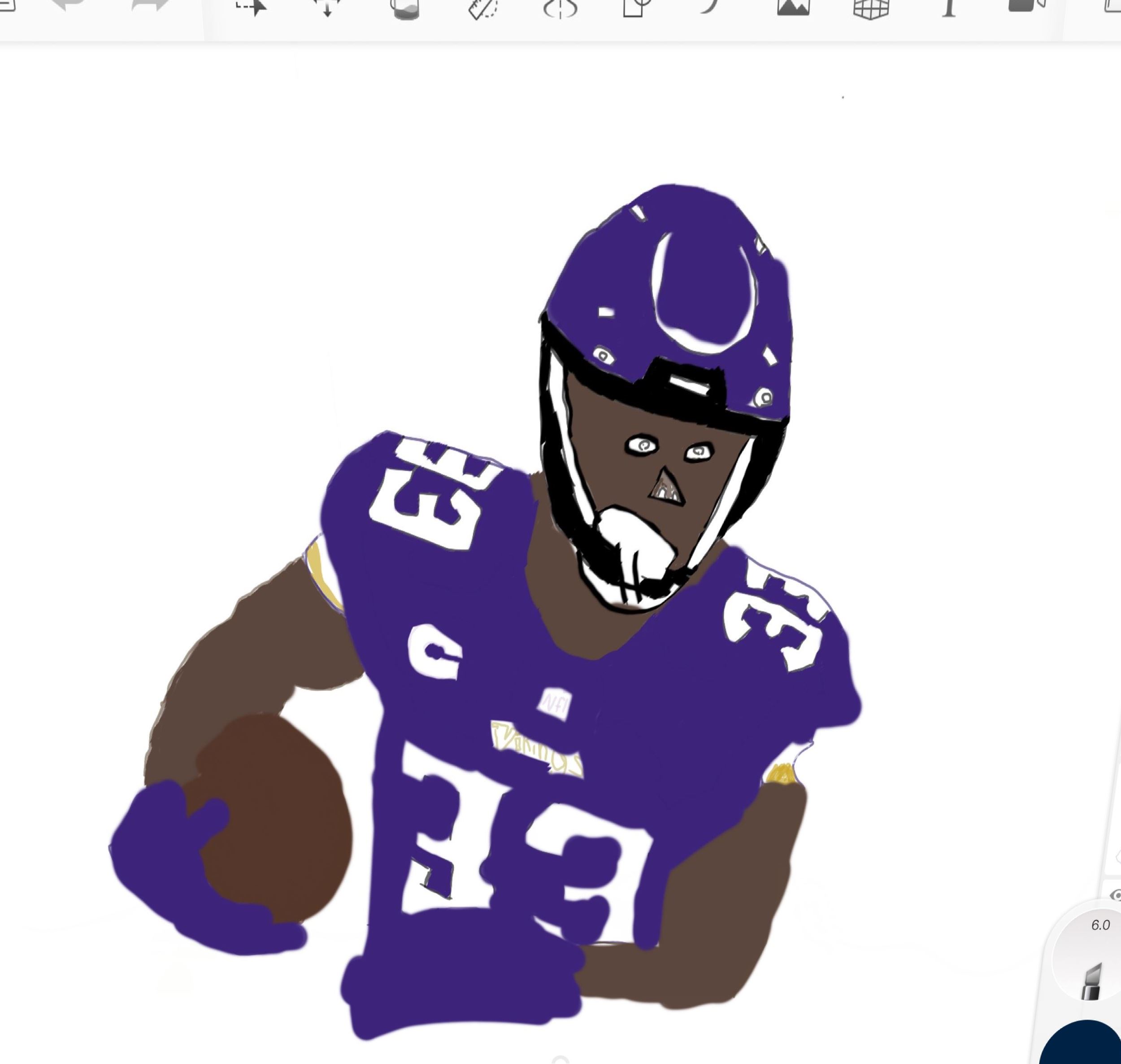Viewport: 1121px width, 1064px height.
Task: Toggle the Predictive Stroke tool
Action: click(x=710, y=6)
